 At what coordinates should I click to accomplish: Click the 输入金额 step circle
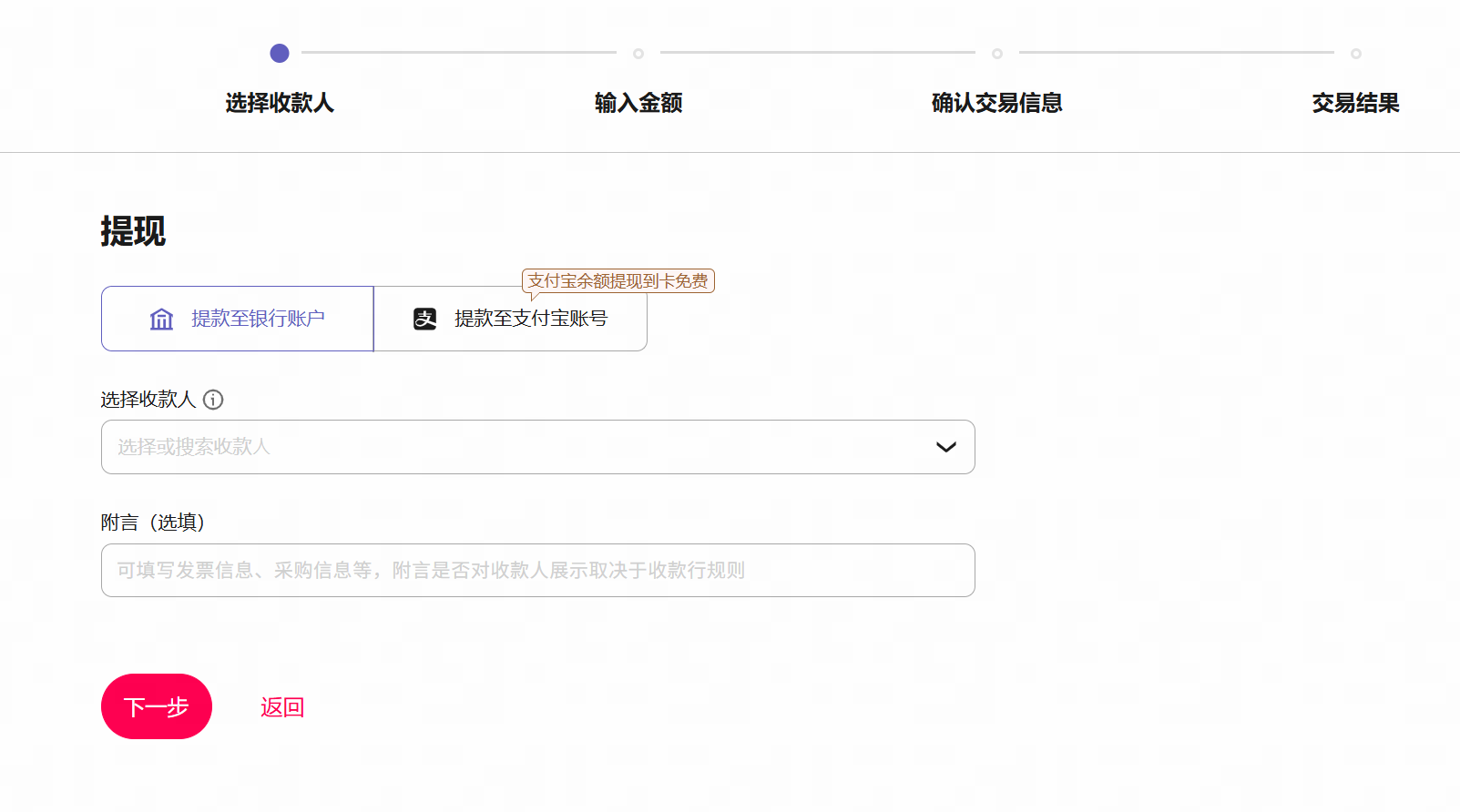[x=638, y=54]
